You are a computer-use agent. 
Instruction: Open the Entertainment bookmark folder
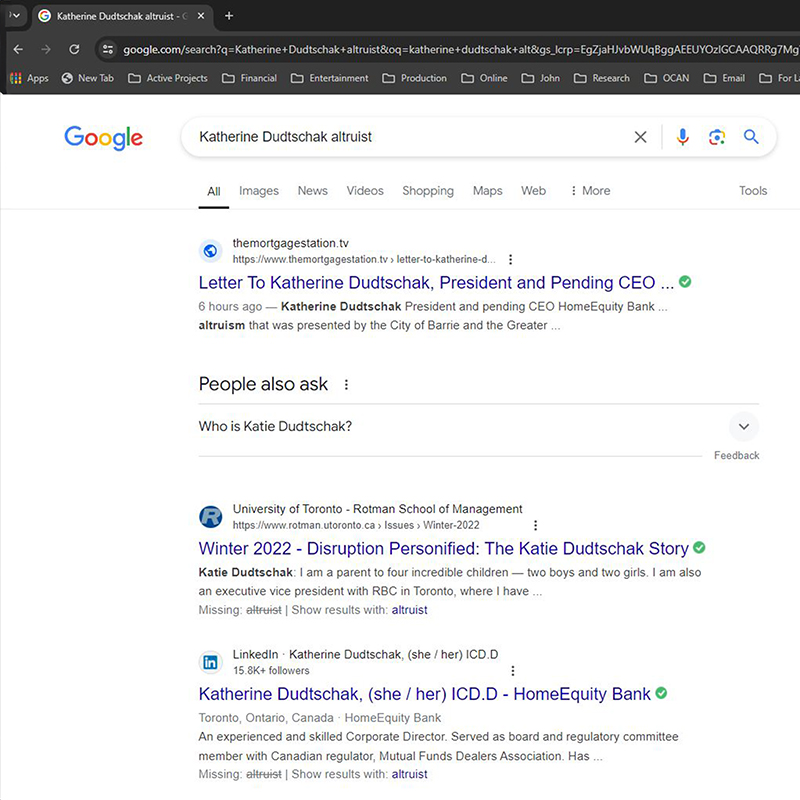[330, 78]
